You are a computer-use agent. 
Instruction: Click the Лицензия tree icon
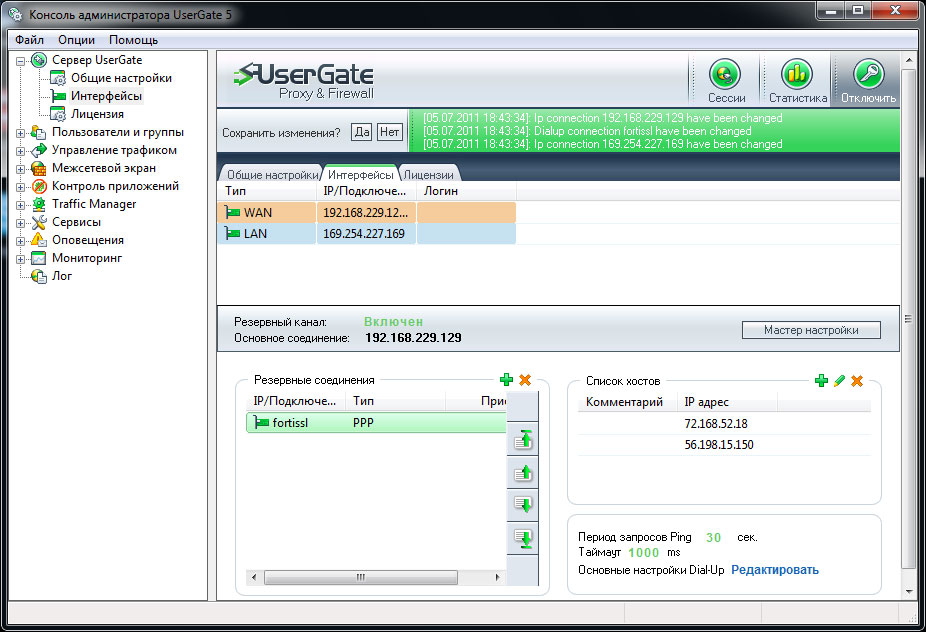point(58,114)
